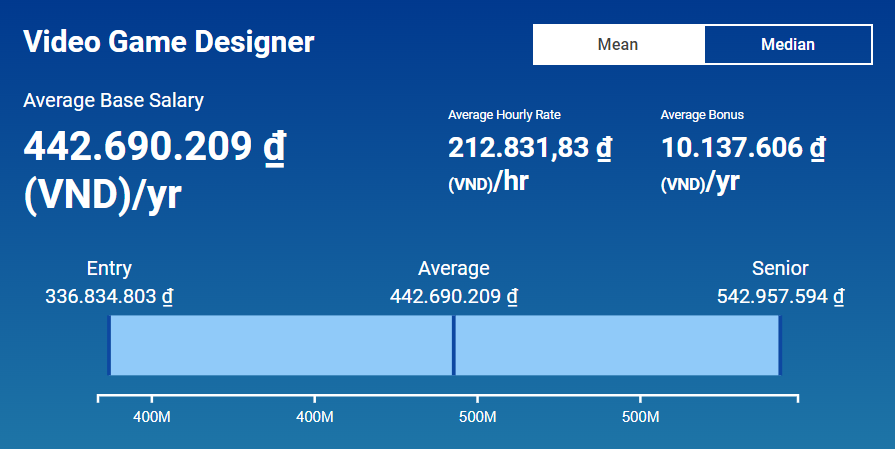Screen dimensions: 895x449
Task: Click the Average label above the bar
Action: 453,268
